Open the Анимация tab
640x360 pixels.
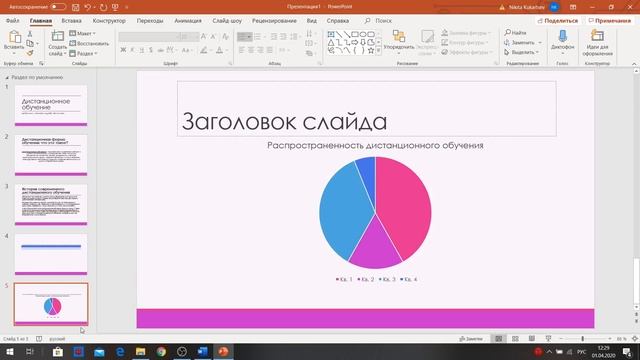tap(188, 20)
